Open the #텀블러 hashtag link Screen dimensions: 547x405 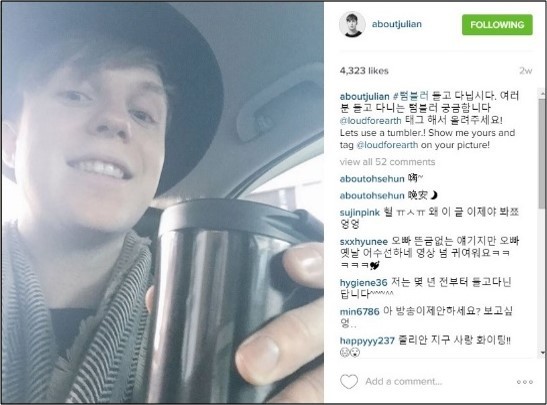click(411, 96)
